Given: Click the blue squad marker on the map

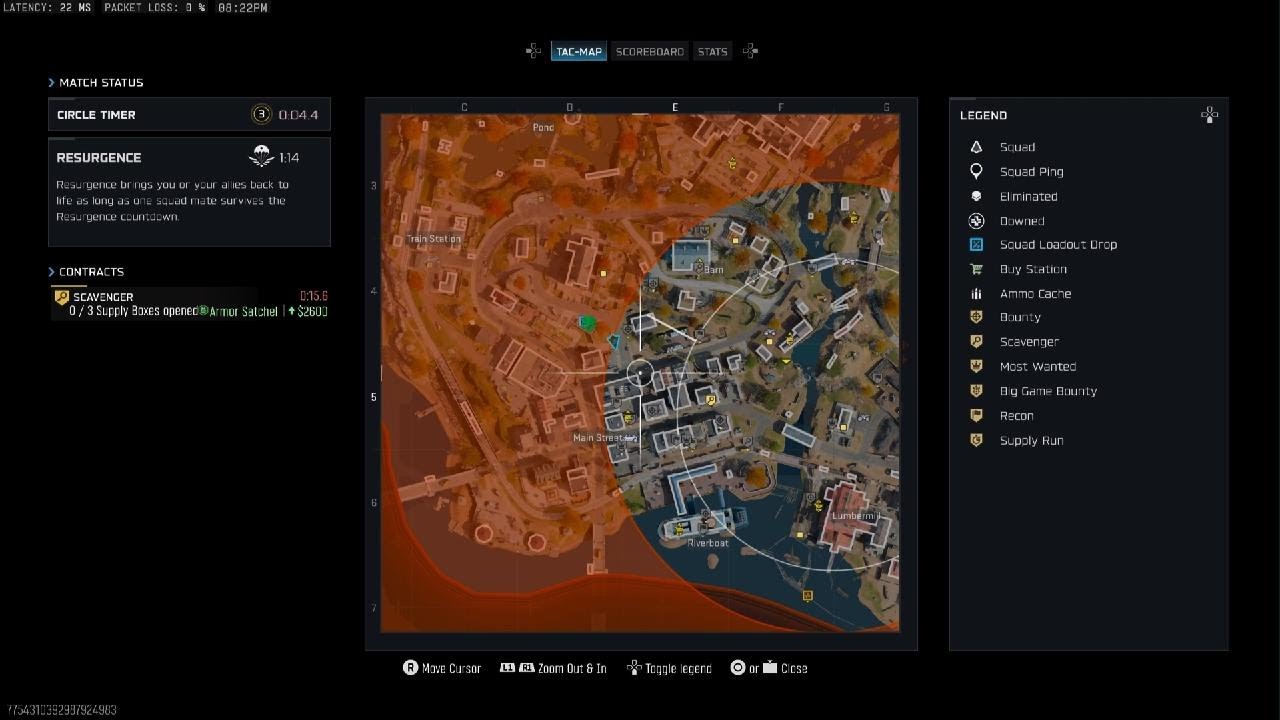Looking at the screenshot, I should point(613,342).
